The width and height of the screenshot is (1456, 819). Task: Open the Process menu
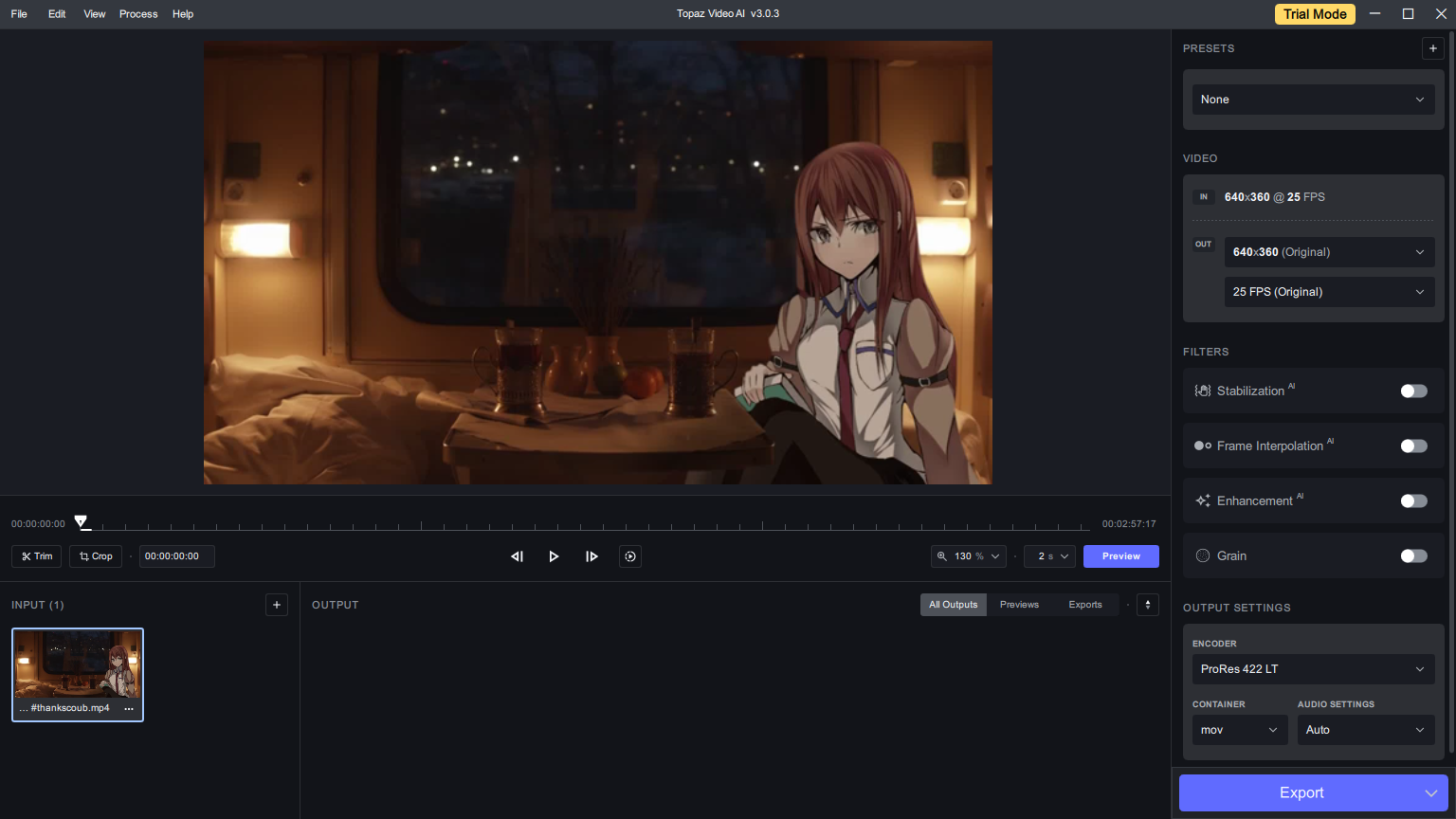[x=138, y=14]
